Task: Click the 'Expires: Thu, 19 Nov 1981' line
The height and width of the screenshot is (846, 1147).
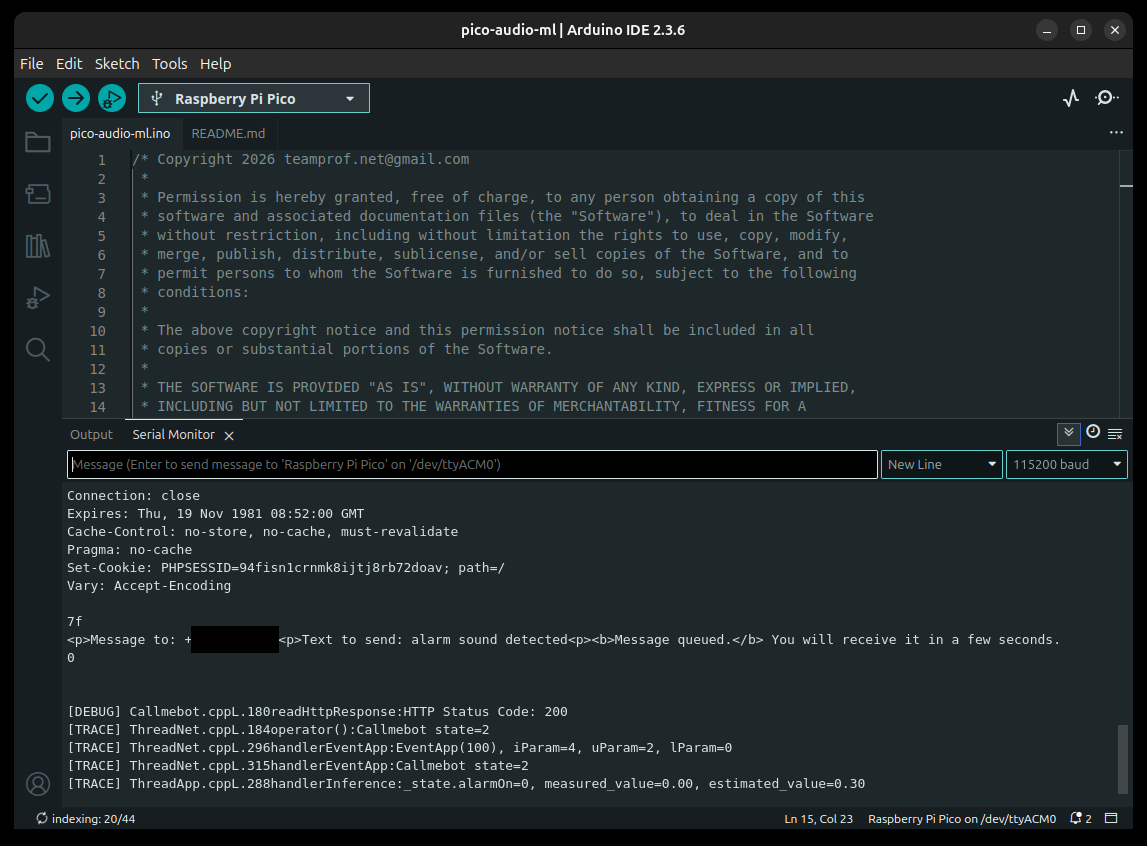Action: point(215,514)
